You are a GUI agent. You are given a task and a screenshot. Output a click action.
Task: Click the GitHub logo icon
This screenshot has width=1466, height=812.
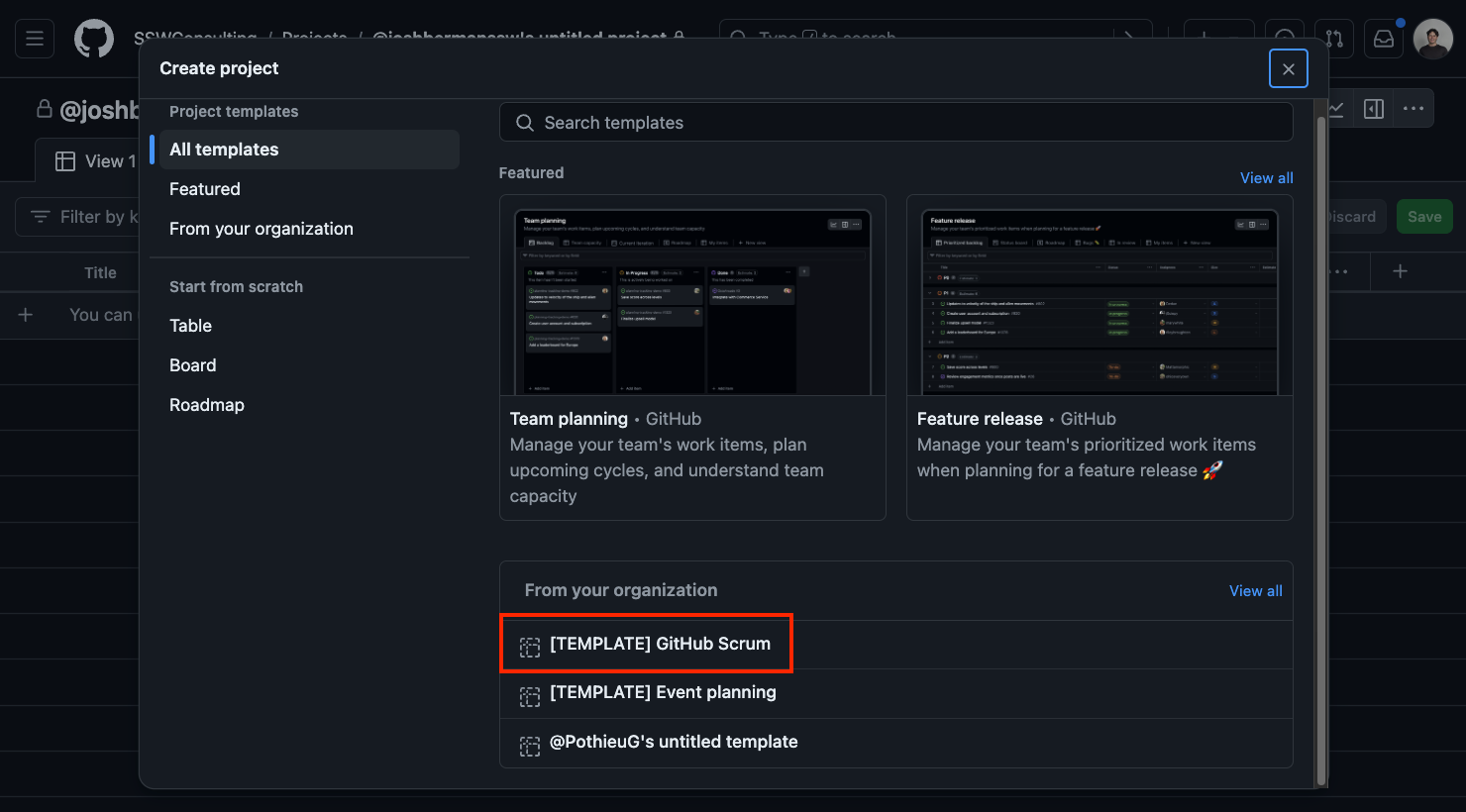click(x=94, y=39)
